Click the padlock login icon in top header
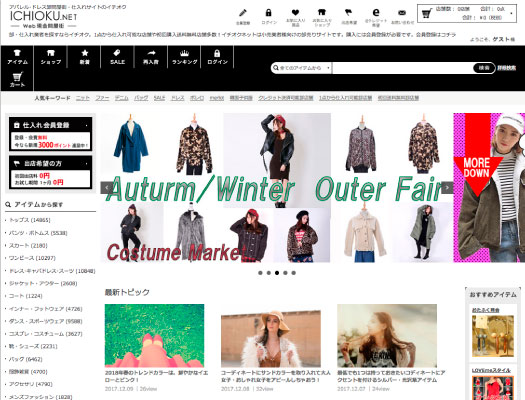The height and width of the screenshot is (400, 525). [269, 13]
